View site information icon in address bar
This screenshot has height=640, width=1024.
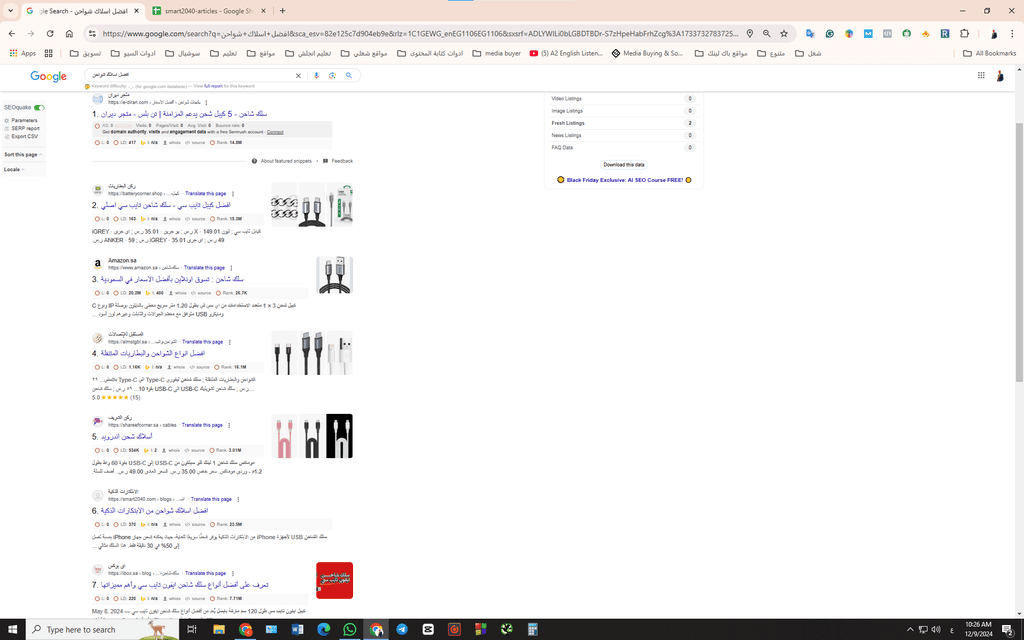92,33
